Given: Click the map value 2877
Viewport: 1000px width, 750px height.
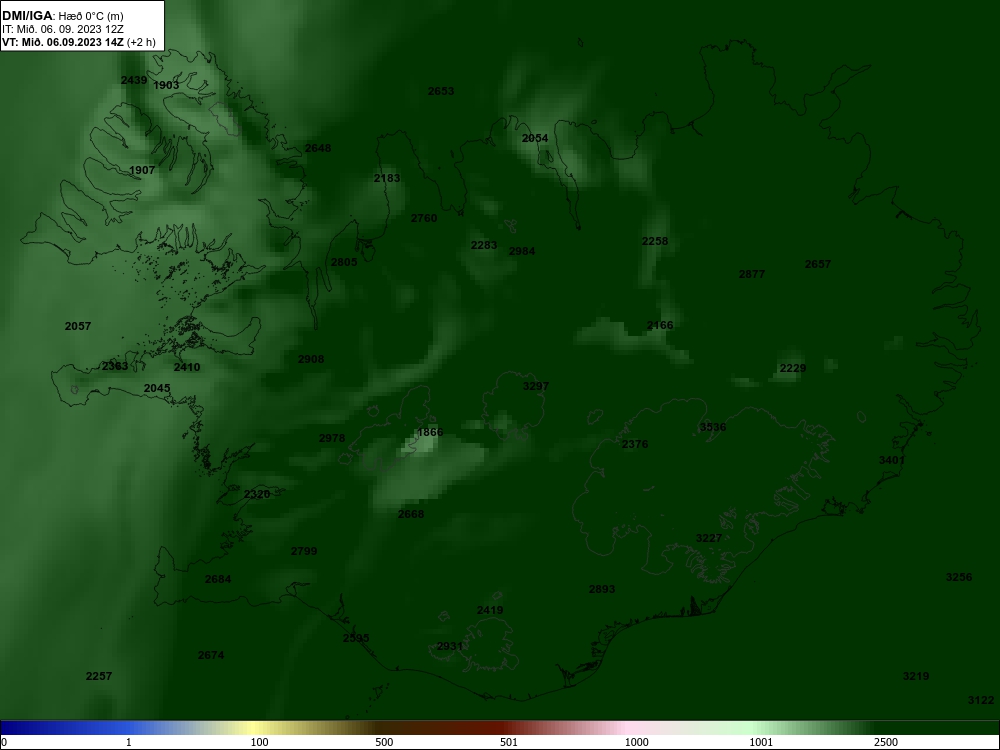Looking at the screenshot, I should pyautogui.click(x=752, y=274).
